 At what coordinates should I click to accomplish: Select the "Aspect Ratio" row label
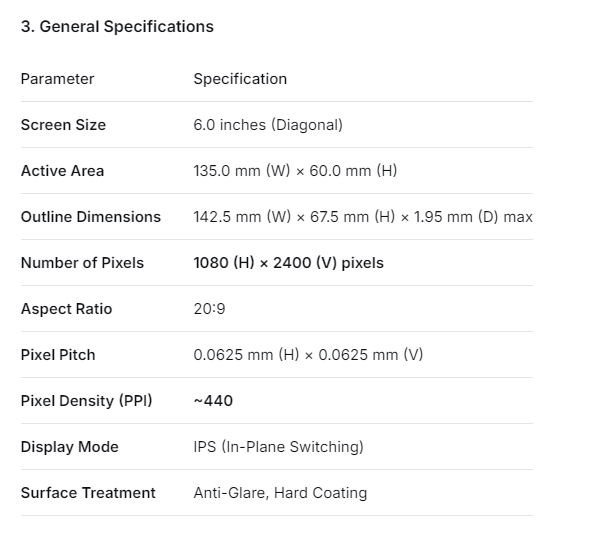(66, 309)
